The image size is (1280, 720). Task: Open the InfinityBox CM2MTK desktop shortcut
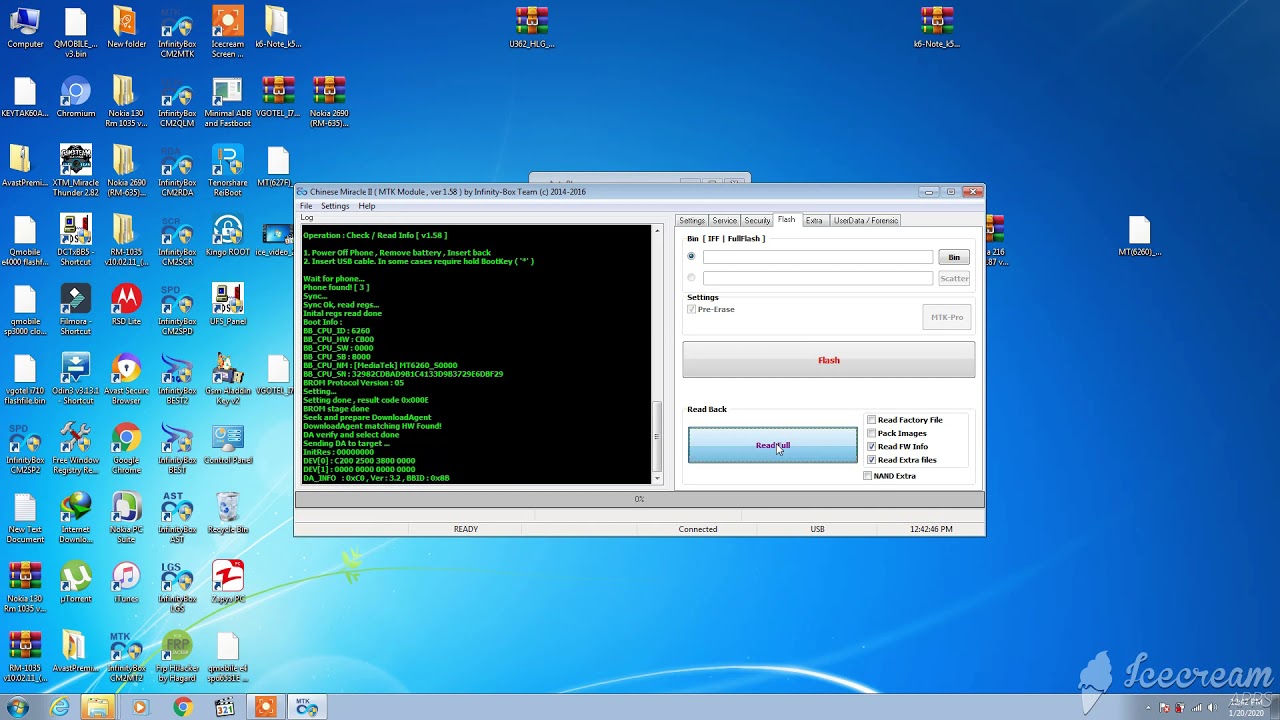177,31
